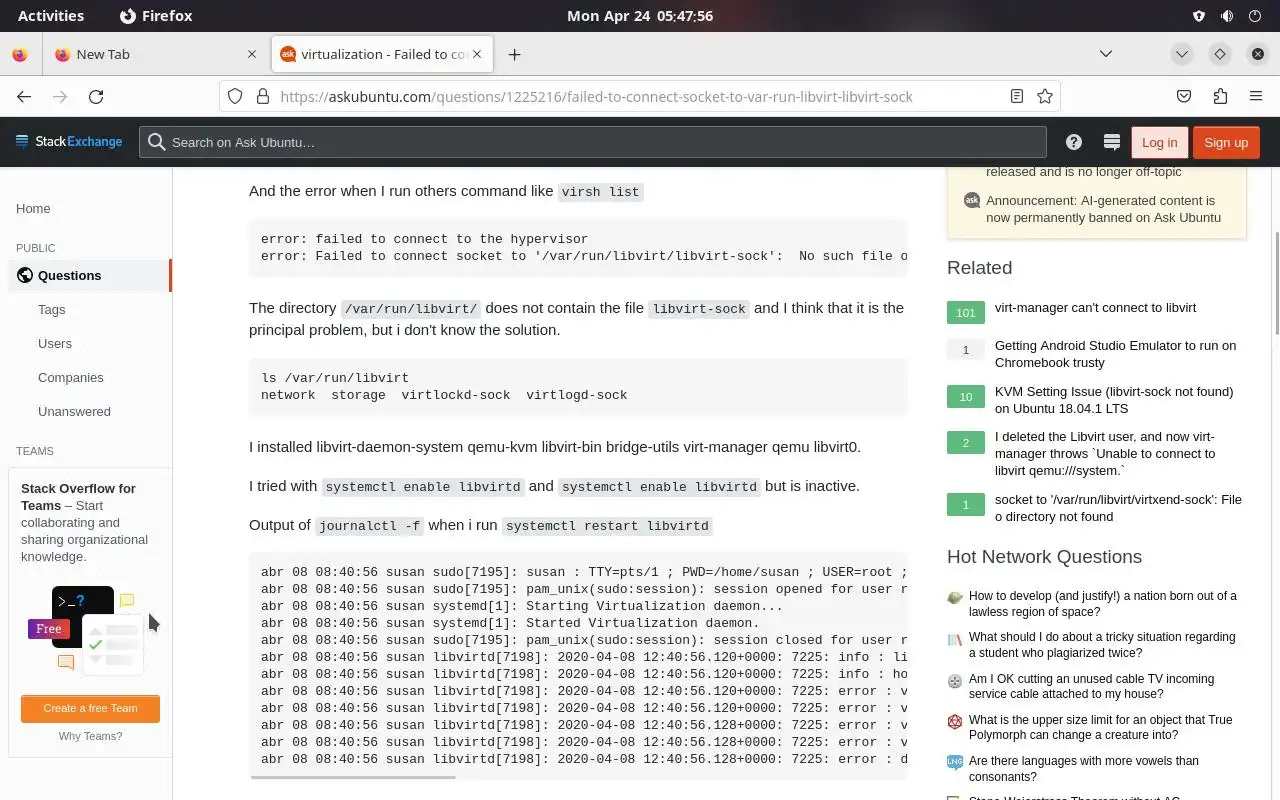Open KVM Setting Issue related question
The width and height of the screenshot is (1280, 800).
1114,400
